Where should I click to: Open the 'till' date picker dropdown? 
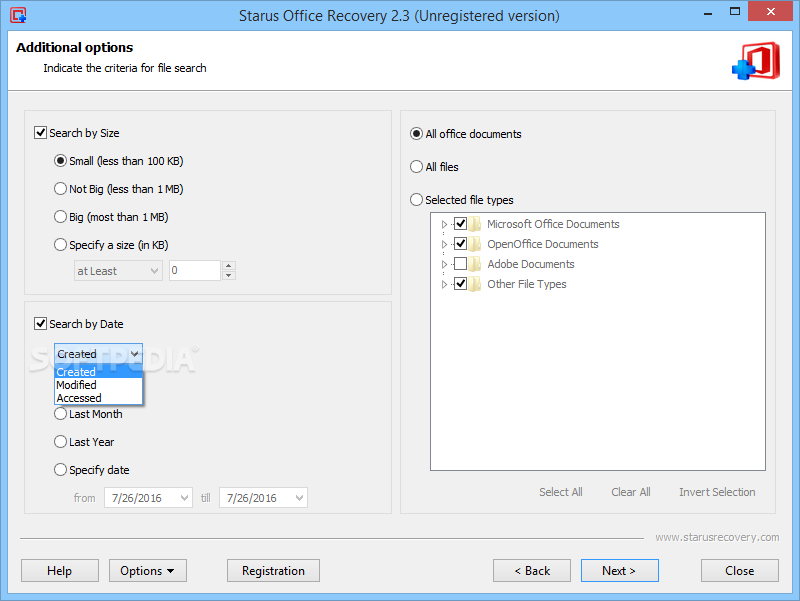pyautogui.click(x=299, y=497)
